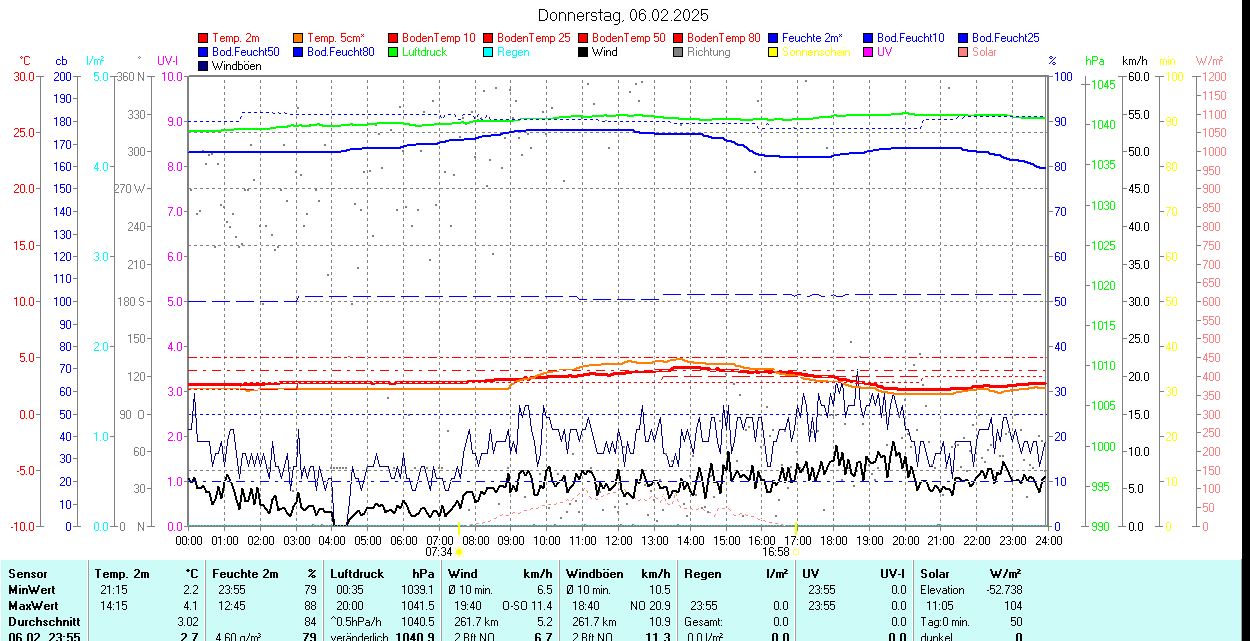This screenshot has width=1250, height=641.
Task: Click the dark blue Windböen legend square
Action: point(204,66)
